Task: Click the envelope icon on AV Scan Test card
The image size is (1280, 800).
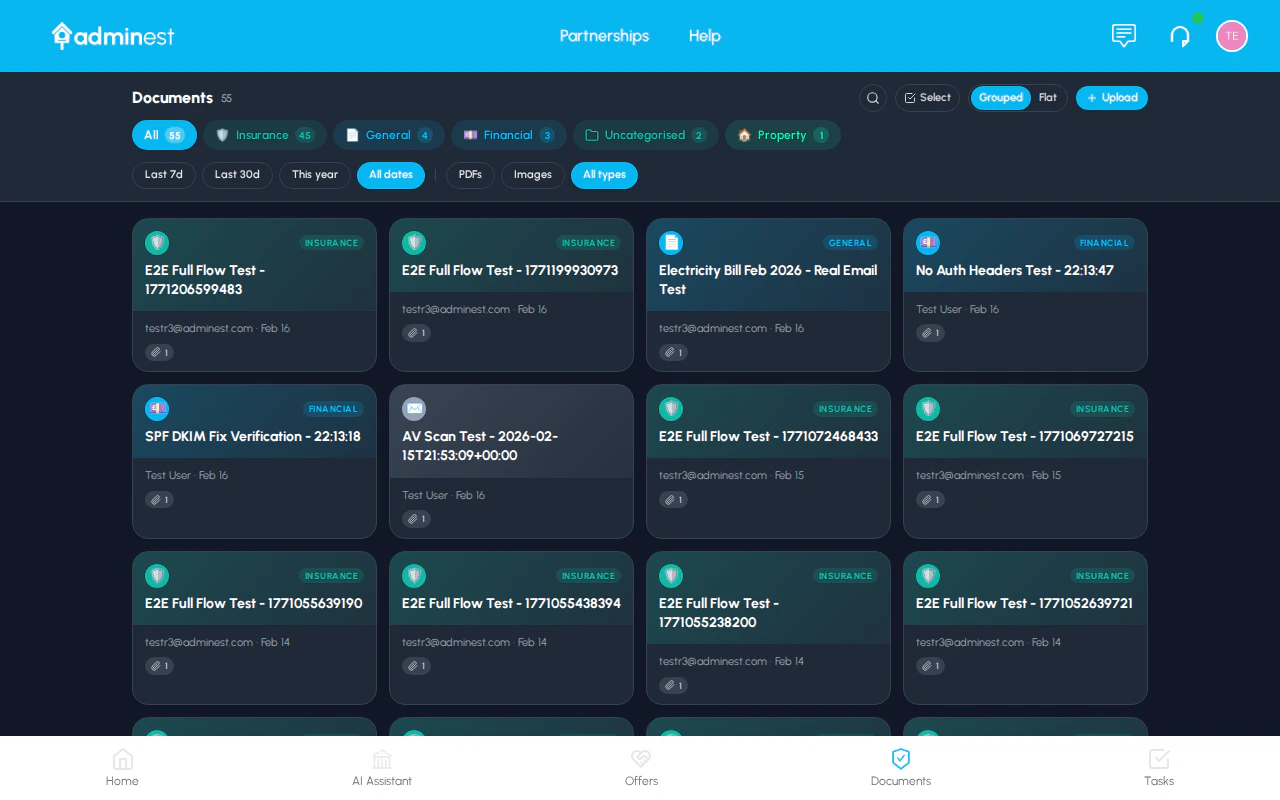Action: (414, 409)
